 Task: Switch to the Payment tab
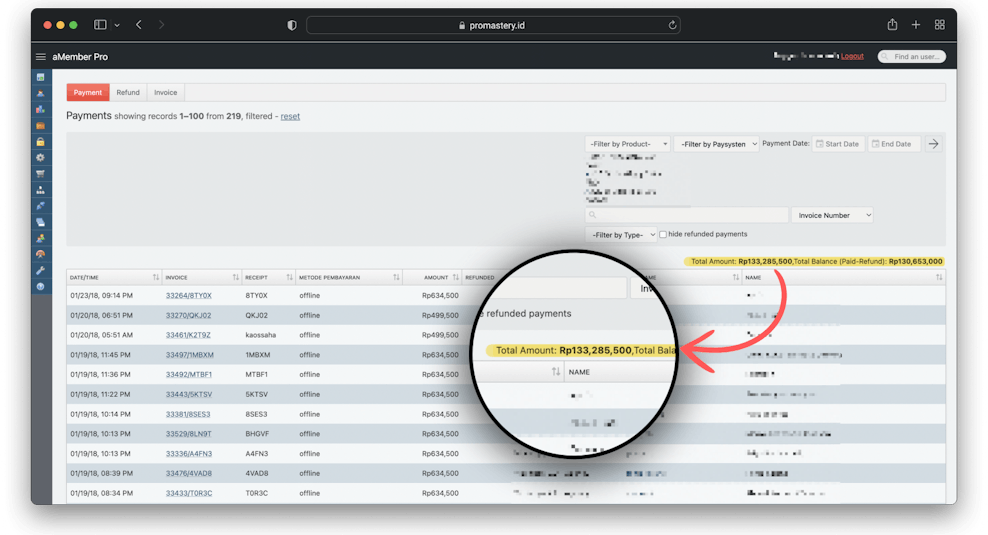pyautogui.click(x=88, y=92)
